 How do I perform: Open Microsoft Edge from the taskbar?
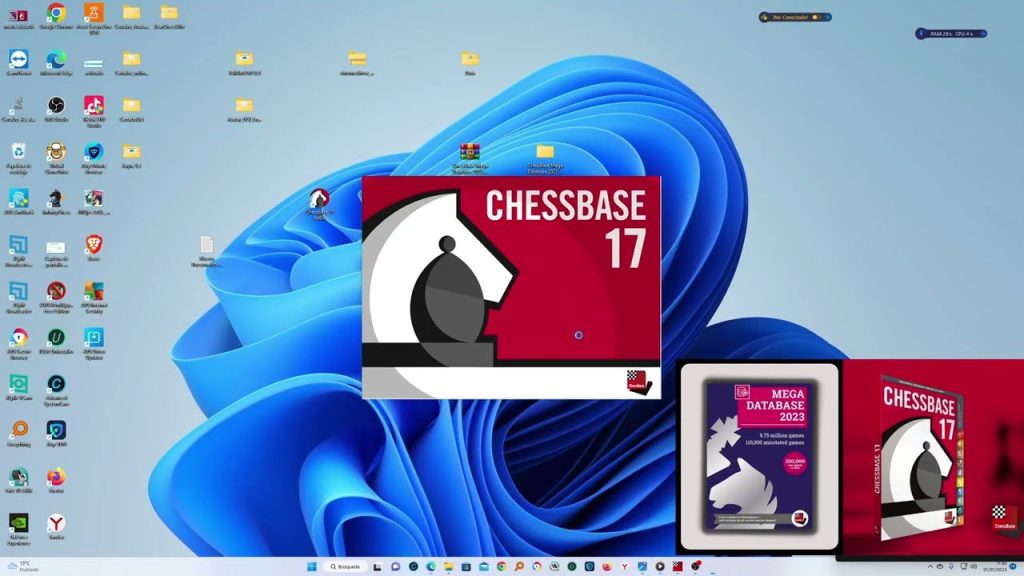pyautogui.click(x=430, y=566)
